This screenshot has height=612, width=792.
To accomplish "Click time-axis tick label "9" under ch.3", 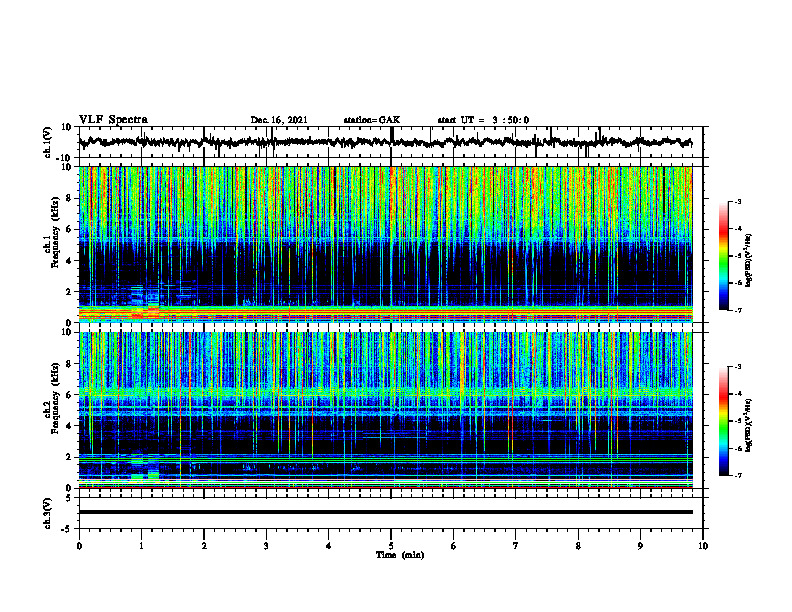I will pyautogui.click(x=640, y=546).
